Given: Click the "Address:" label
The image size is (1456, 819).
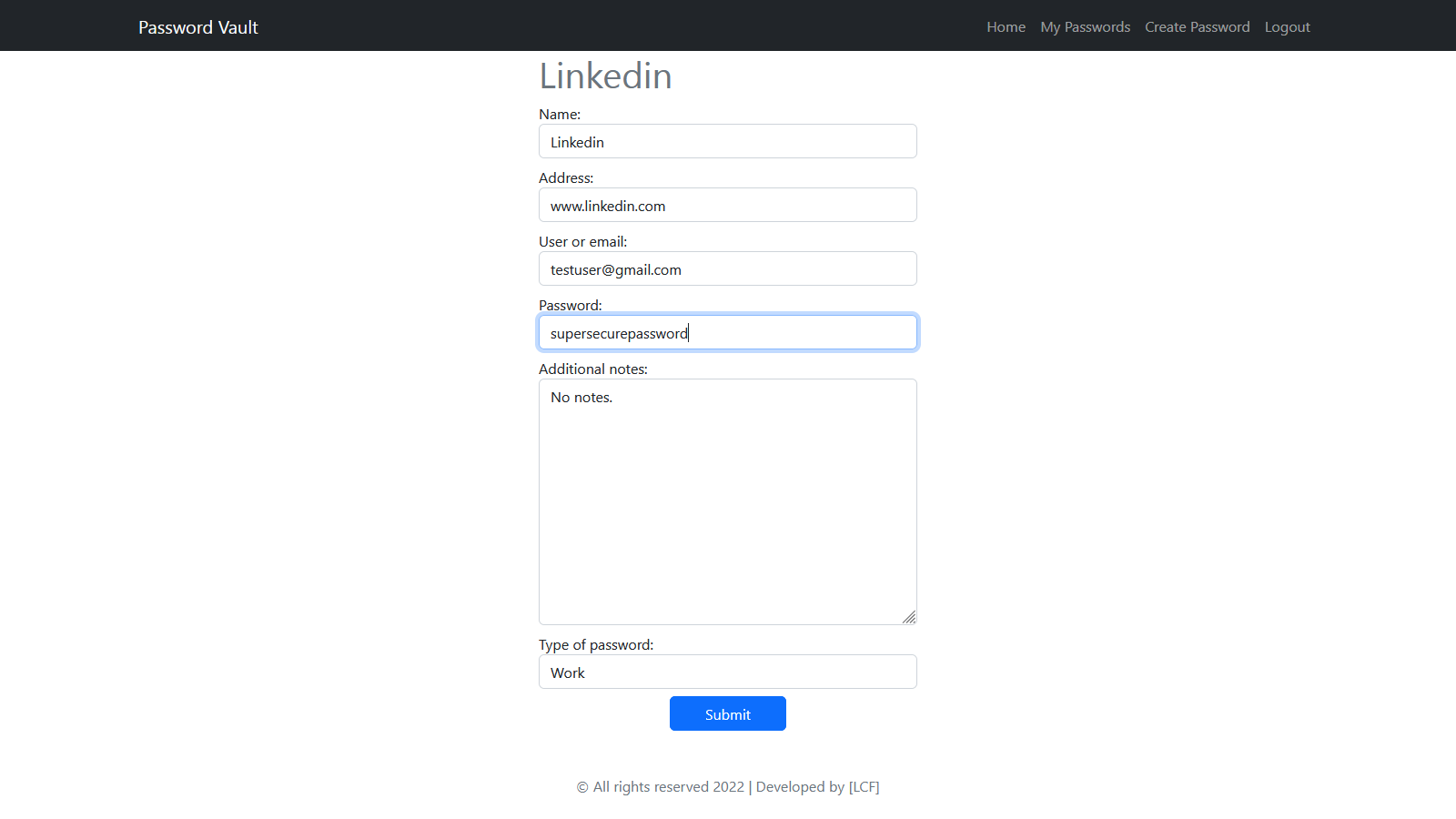Looking at the screenshot, I should click(x=566, y=177).
